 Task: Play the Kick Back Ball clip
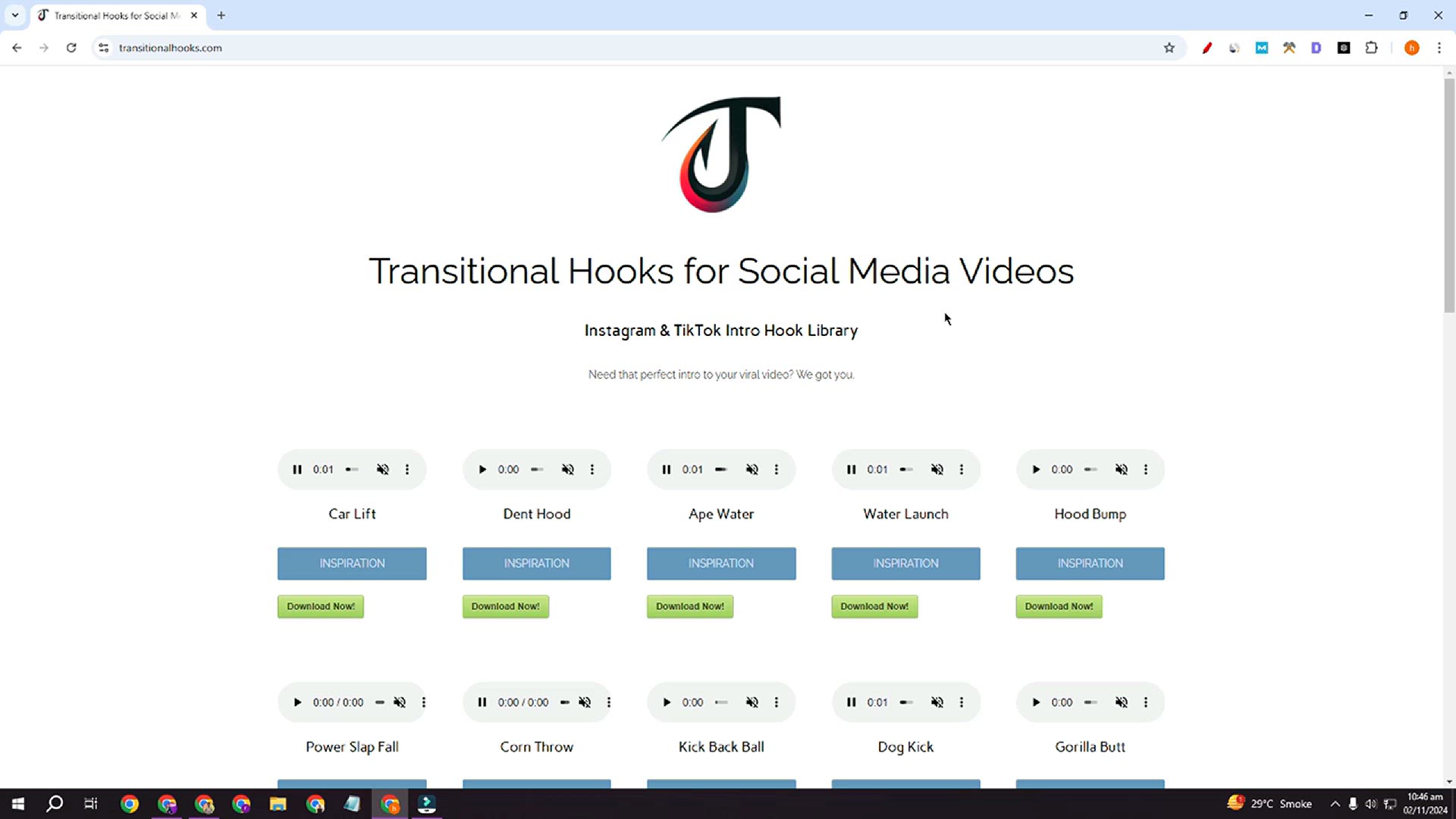667,702
